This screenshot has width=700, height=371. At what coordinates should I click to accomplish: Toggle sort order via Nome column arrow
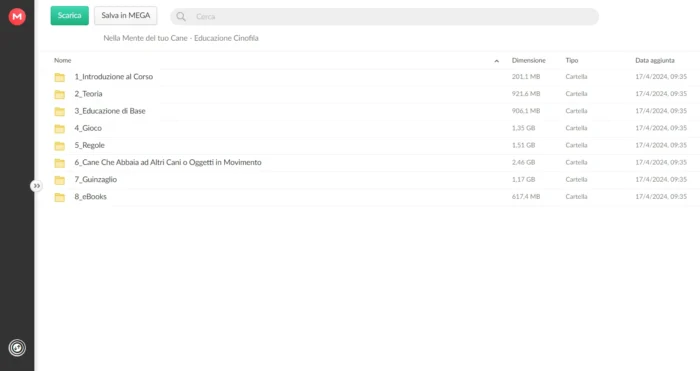coord(496,61)
